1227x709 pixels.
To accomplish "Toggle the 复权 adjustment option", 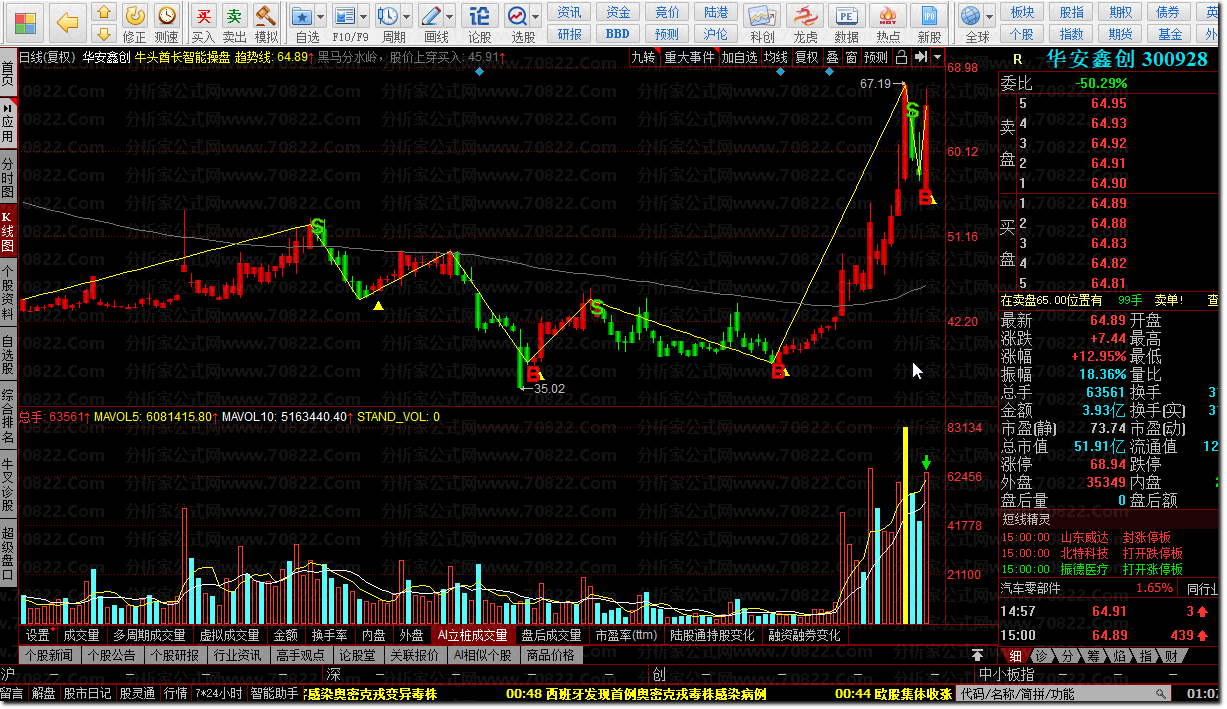I will coord(806,57).
